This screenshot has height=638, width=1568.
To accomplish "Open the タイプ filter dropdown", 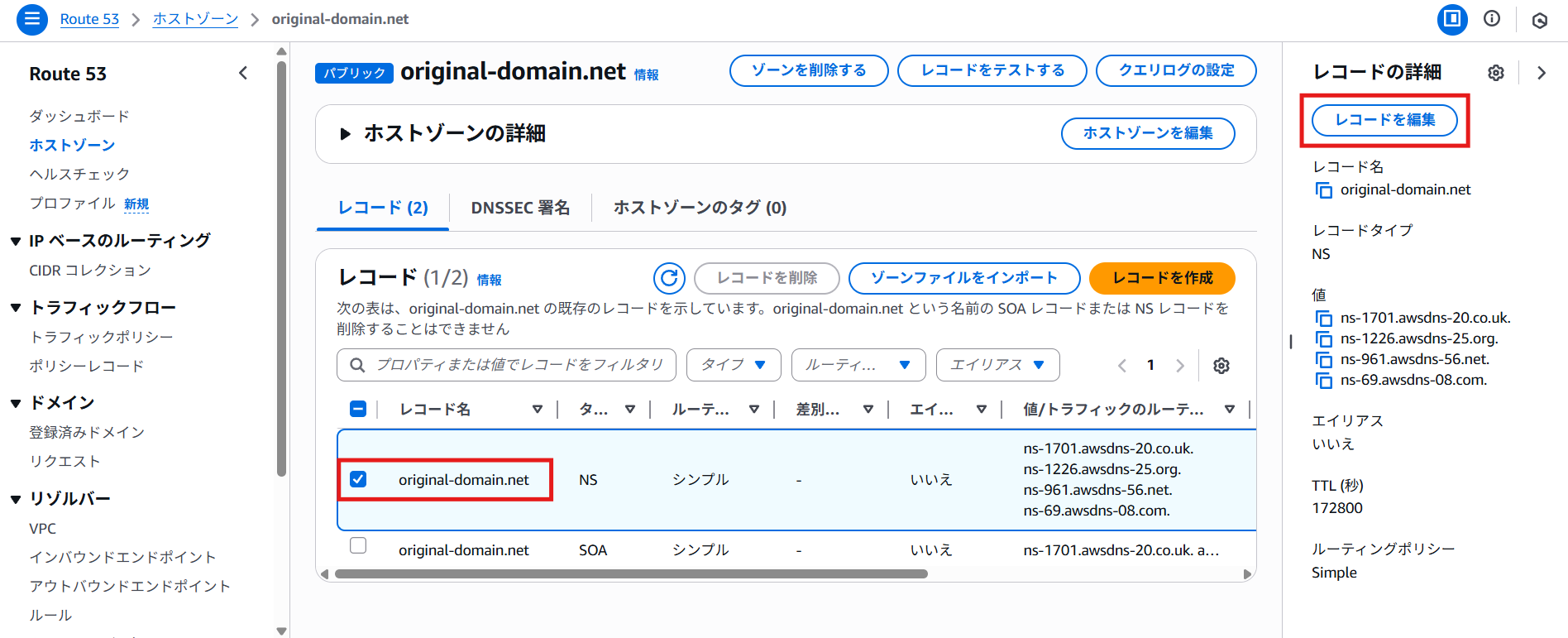I will [734, 365].
